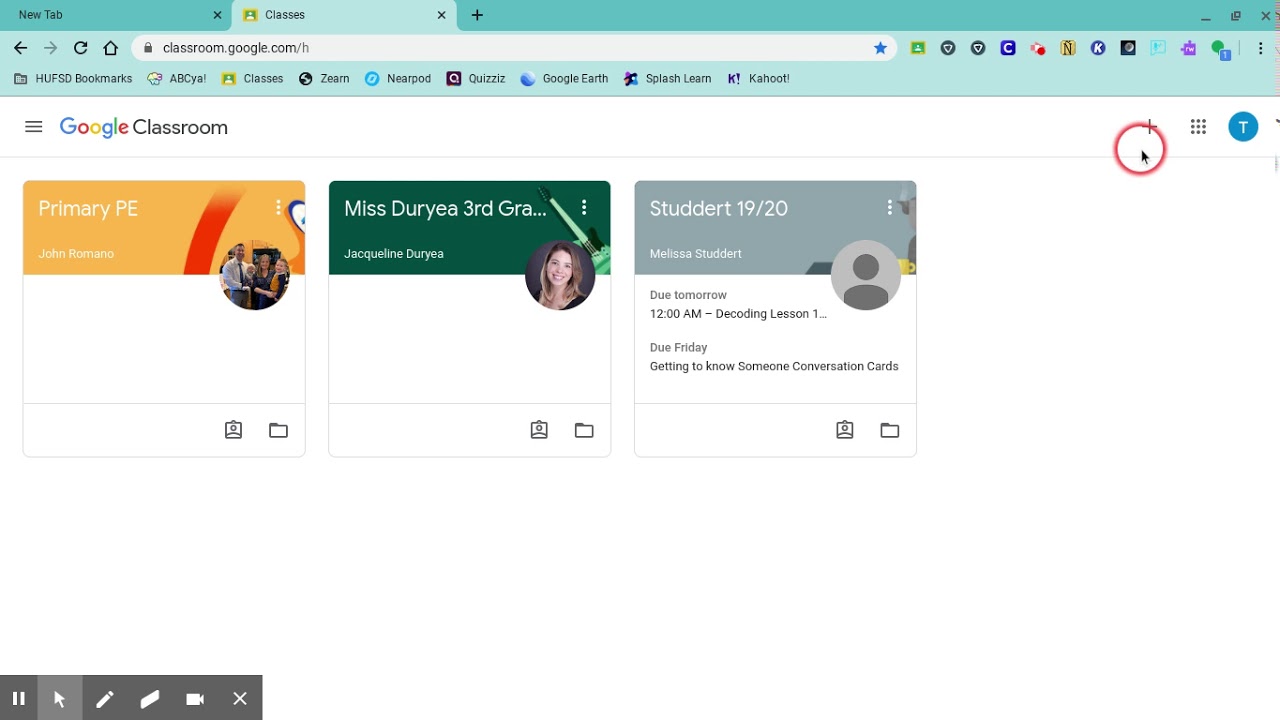1280x720 pixels.
Task: Go back in browser history
Action: (20, 48)
